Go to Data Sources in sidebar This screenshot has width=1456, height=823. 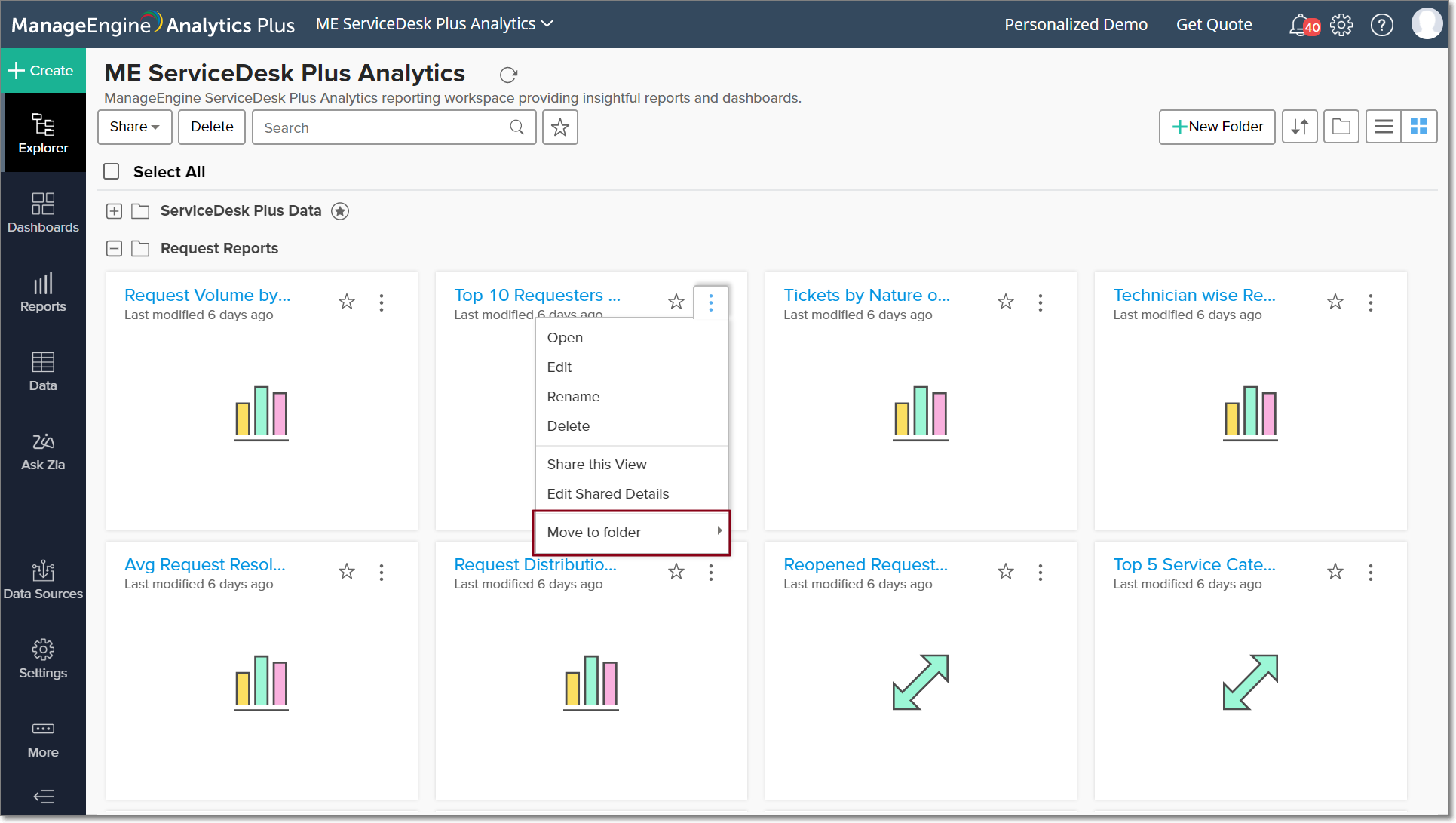[x=43, y=579]
